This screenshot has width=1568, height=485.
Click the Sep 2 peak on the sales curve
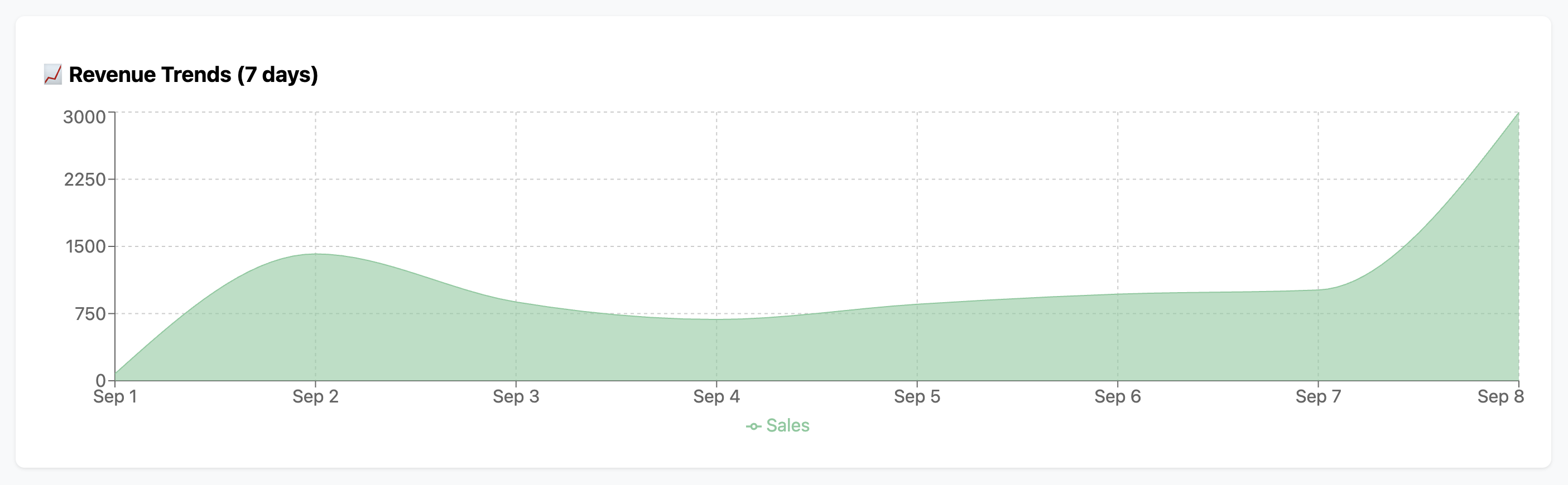(315, 254)
